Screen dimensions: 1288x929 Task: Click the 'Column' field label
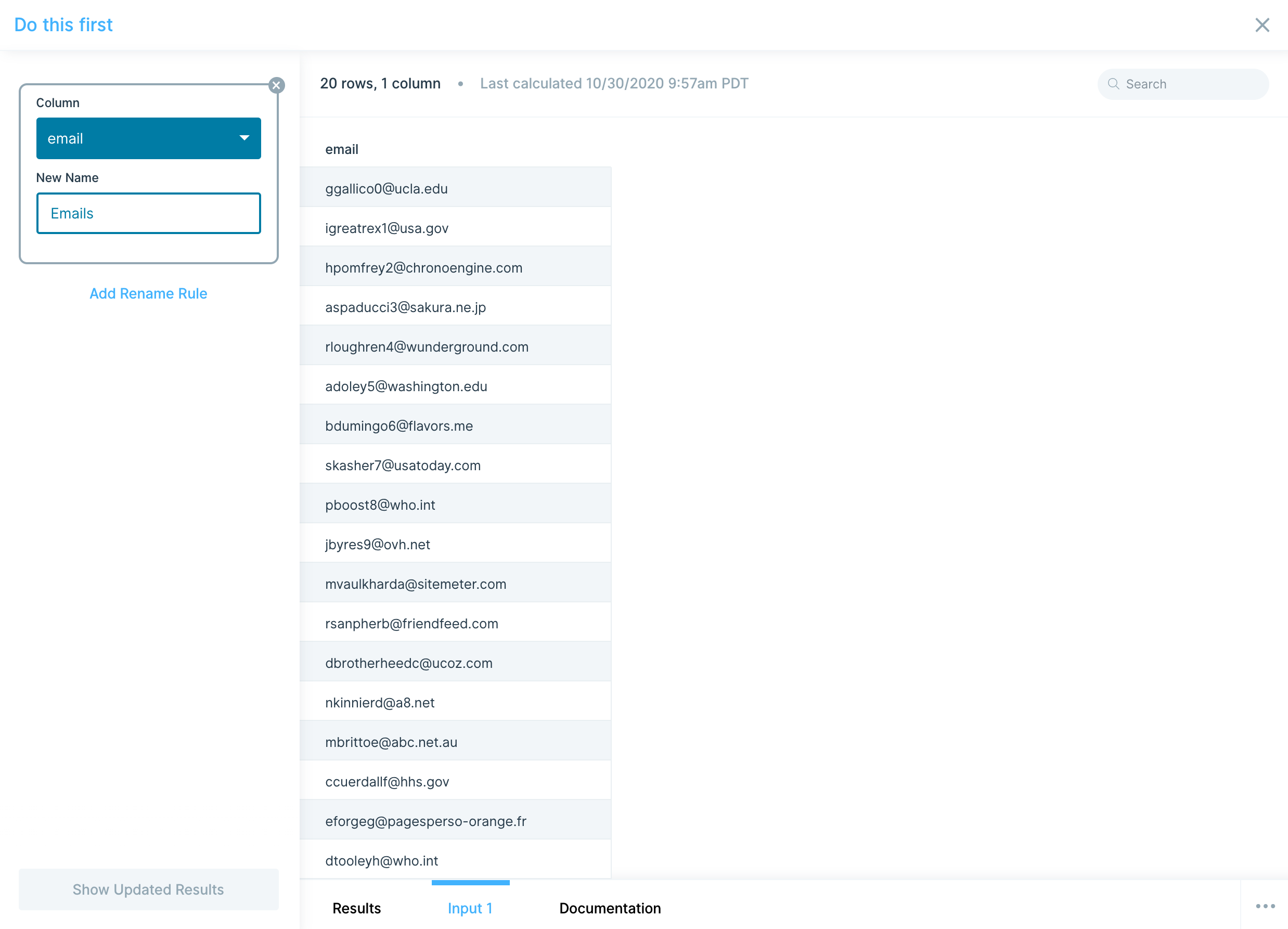pos(58,103)
